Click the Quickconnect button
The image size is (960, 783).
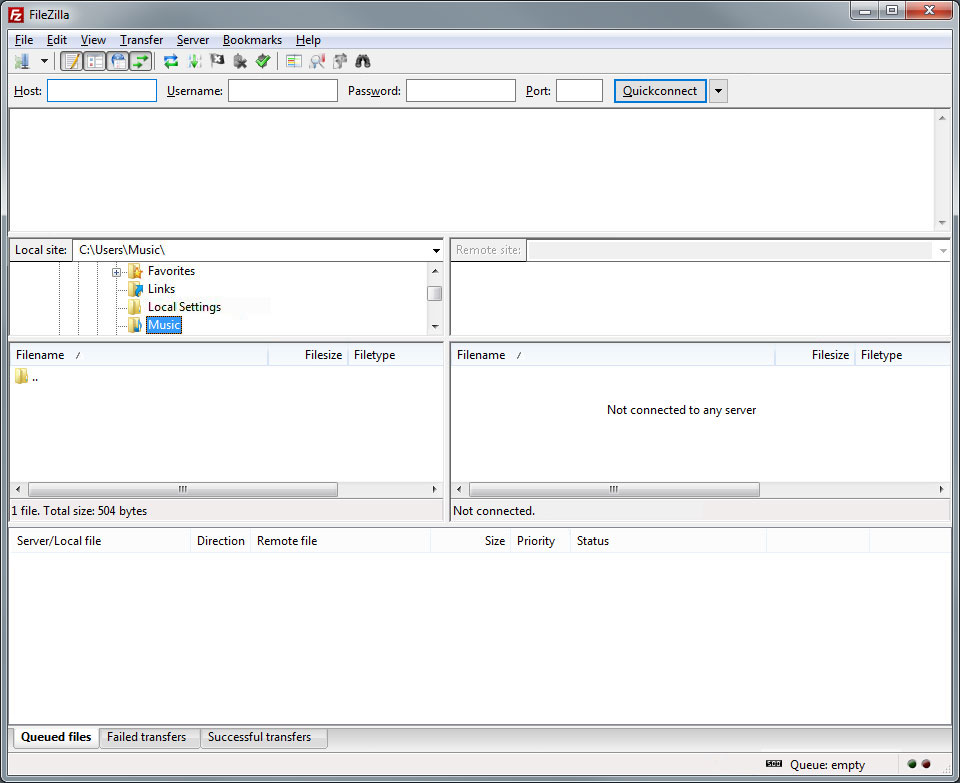coord(660,91)
